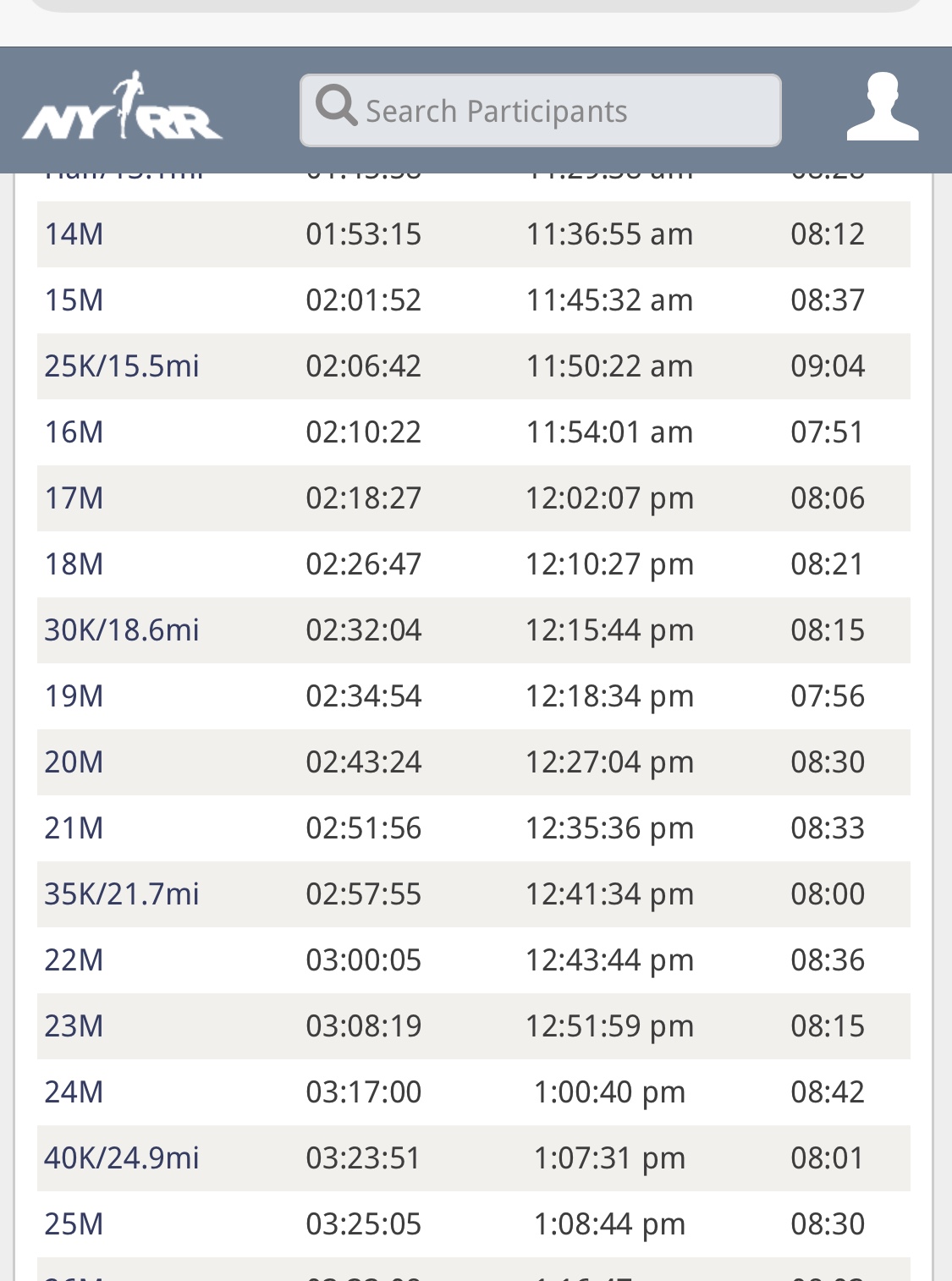Tap the 25K/15.5mi split label
The image size is (952, 1281).
point(122,366)
